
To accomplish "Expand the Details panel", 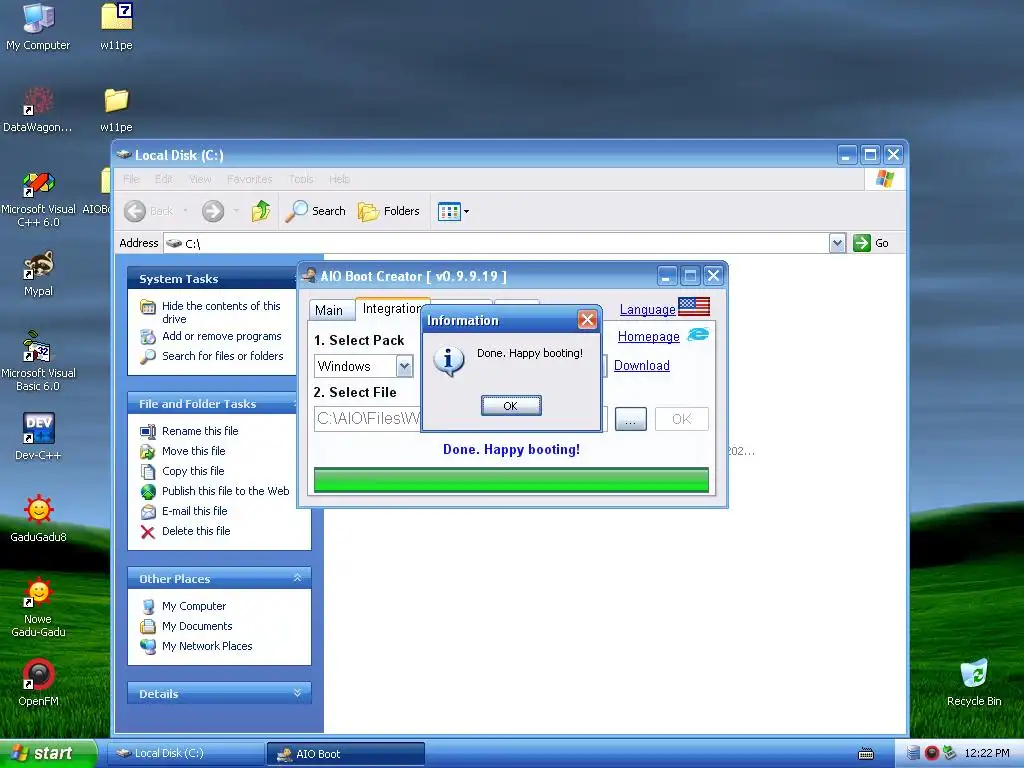I will coord(297,693).
